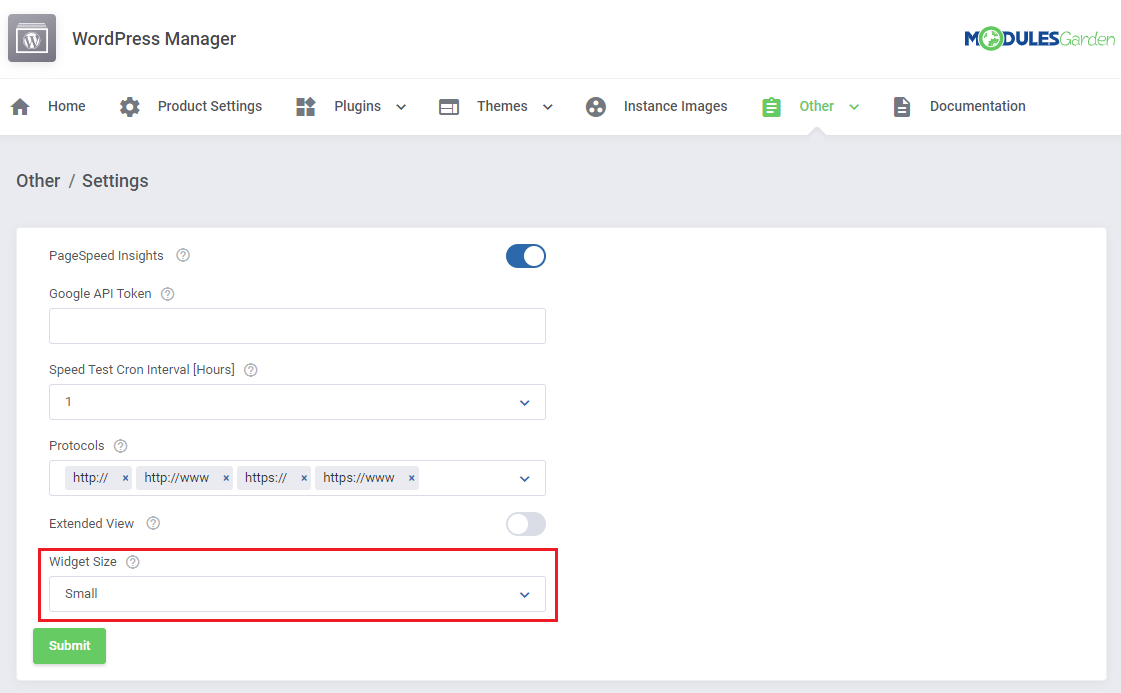Click the PageSpeed Insights label
This screenshot has height=693, width=1121.
point(106,256)
